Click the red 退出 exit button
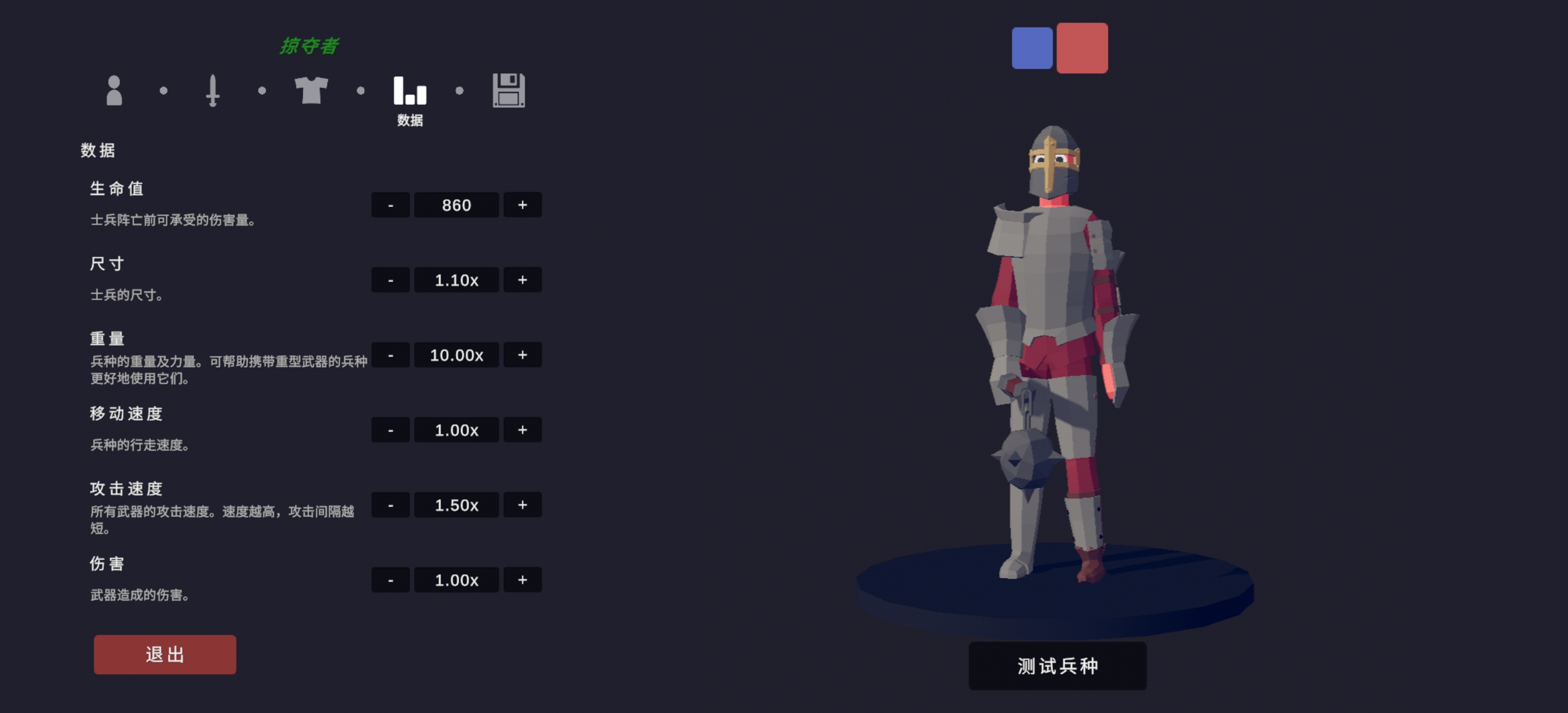The width and height of the screenshot is (1568, 713). (x=165, y=654)
